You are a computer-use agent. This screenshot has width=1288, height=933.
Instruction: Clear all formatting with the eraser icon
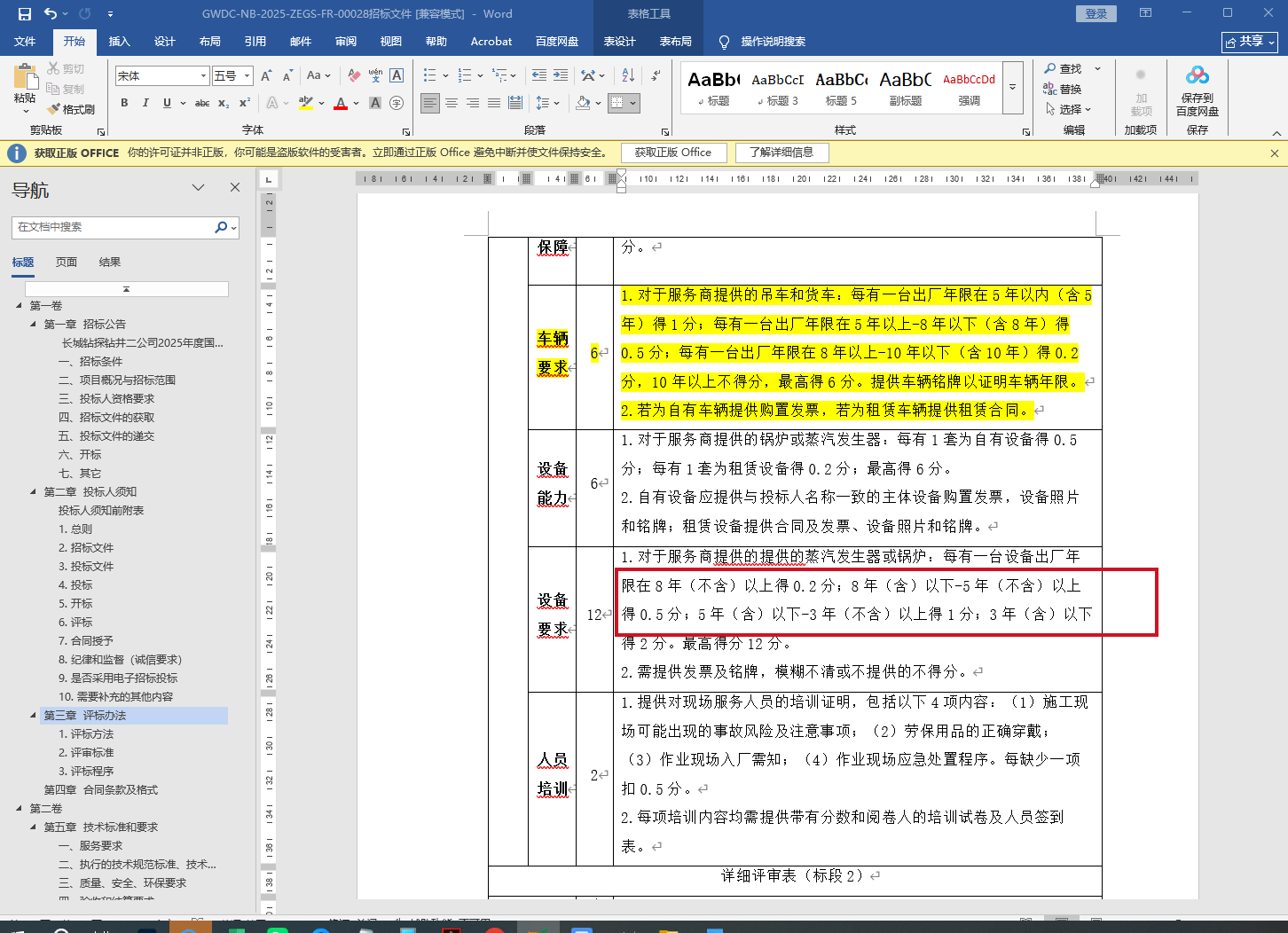click(354, 76)
